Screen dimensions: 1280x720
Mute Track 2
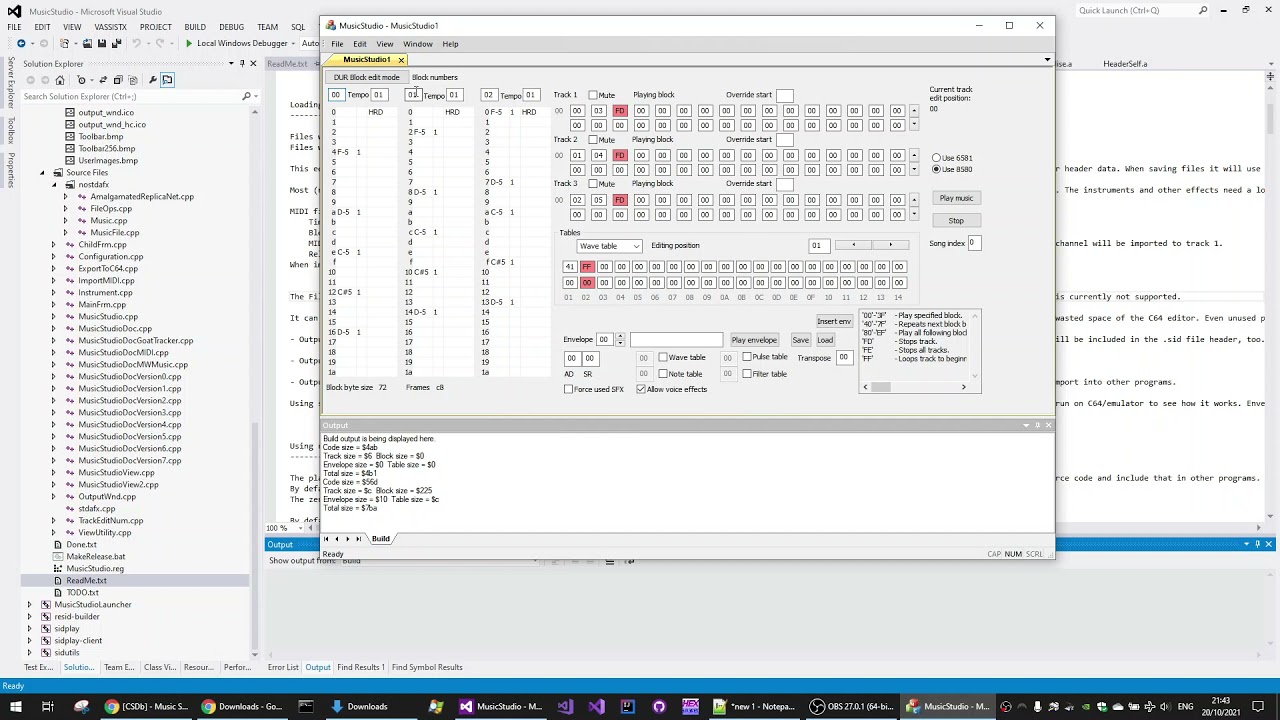point(593,139)
